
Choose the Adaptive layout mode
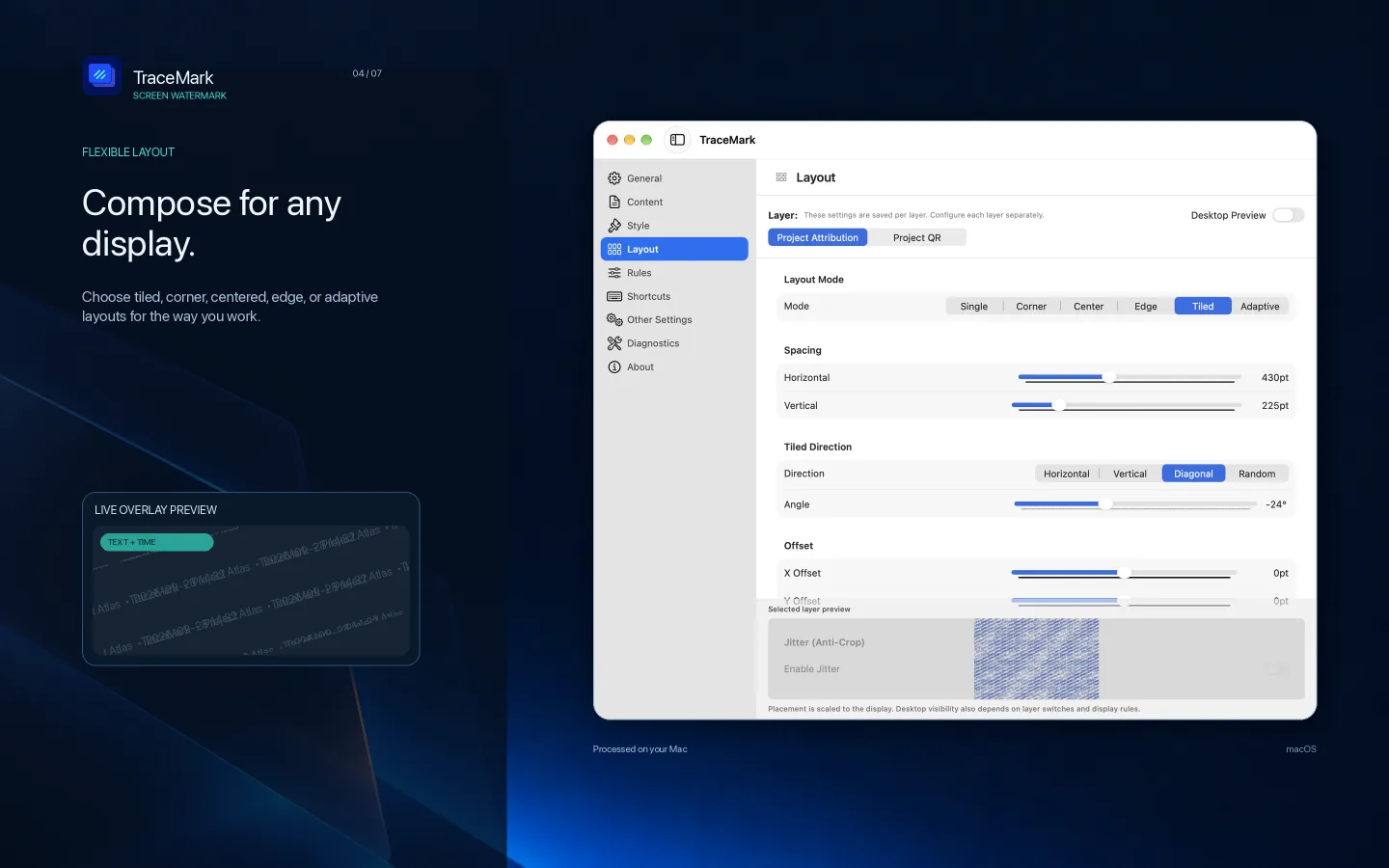[x=1260, y=306]
